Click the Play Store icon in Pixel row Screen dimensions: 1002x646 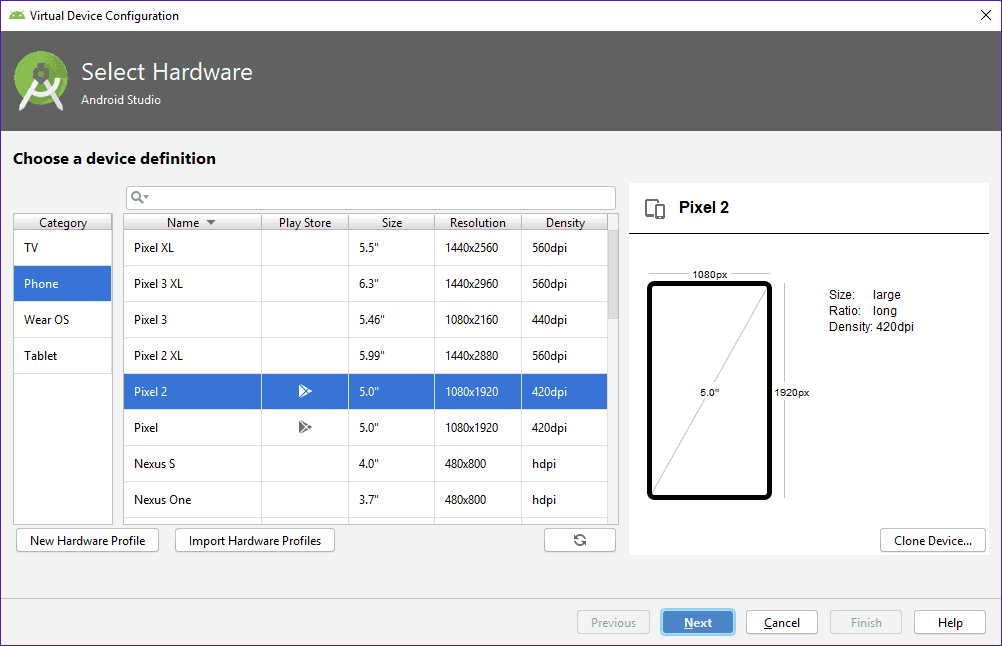(x=305, y=428)
